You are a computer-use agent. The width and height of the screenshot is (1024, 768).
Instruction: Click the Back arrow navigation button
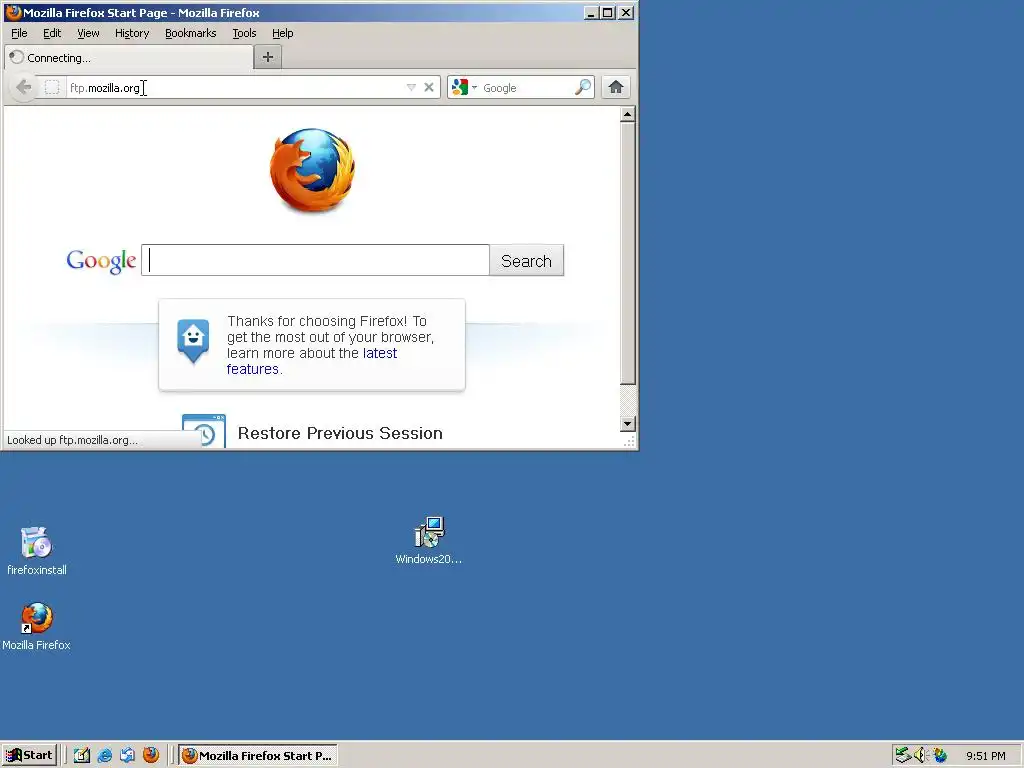coord(24,88)
